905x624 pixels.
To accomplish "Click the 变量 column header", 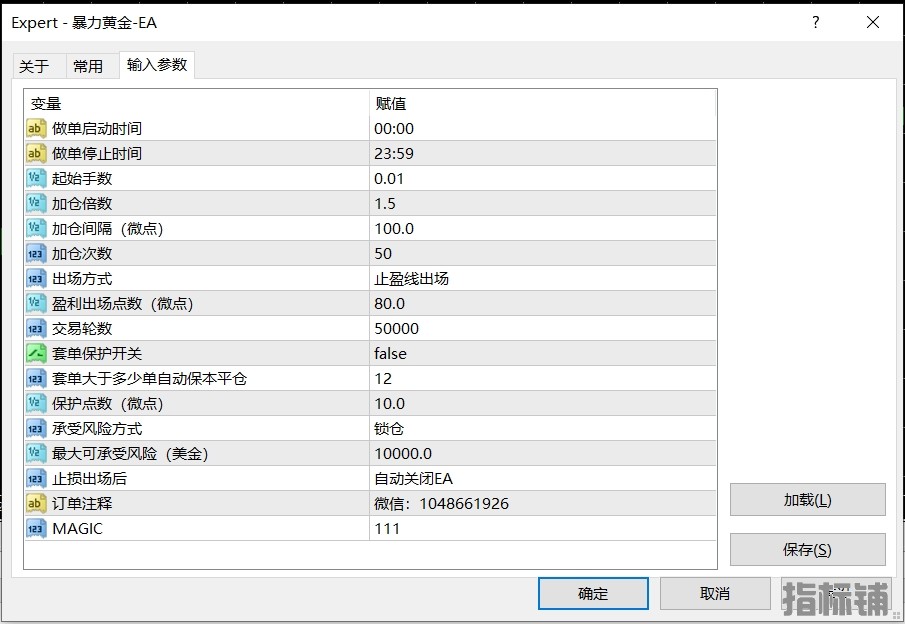I will pyautogui.click(x=196, y=104).
